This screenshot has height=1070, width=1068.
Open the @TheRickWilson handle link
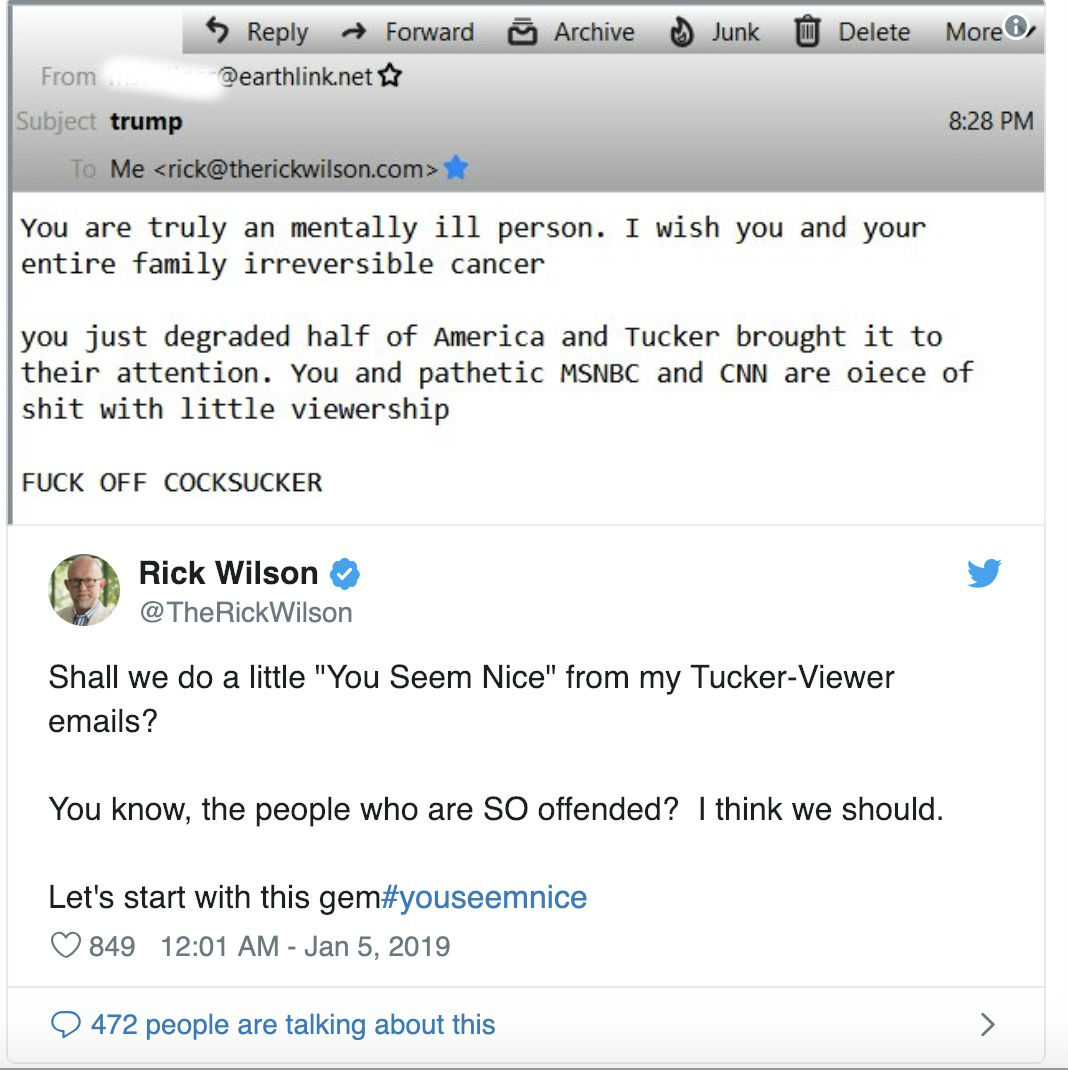(x=246, y=613)
